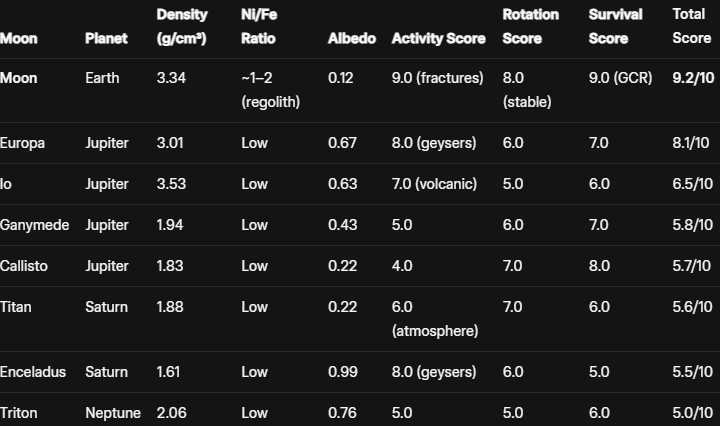The width and height of the screenshot is (720, 426).
Task: Select the Albedo column header
Action: [x=352, y=38]
